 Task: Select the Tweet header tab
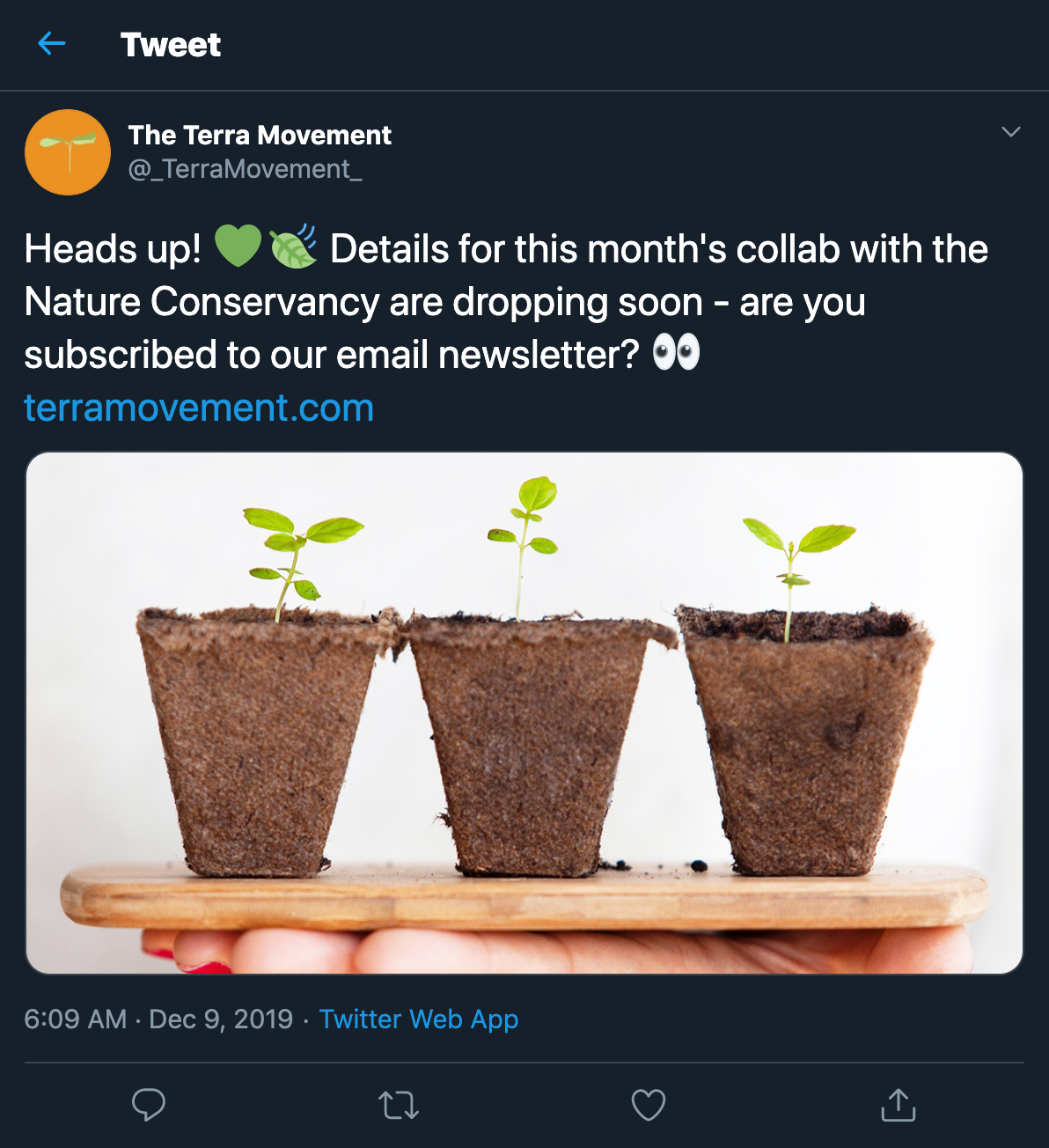point(172,44)
